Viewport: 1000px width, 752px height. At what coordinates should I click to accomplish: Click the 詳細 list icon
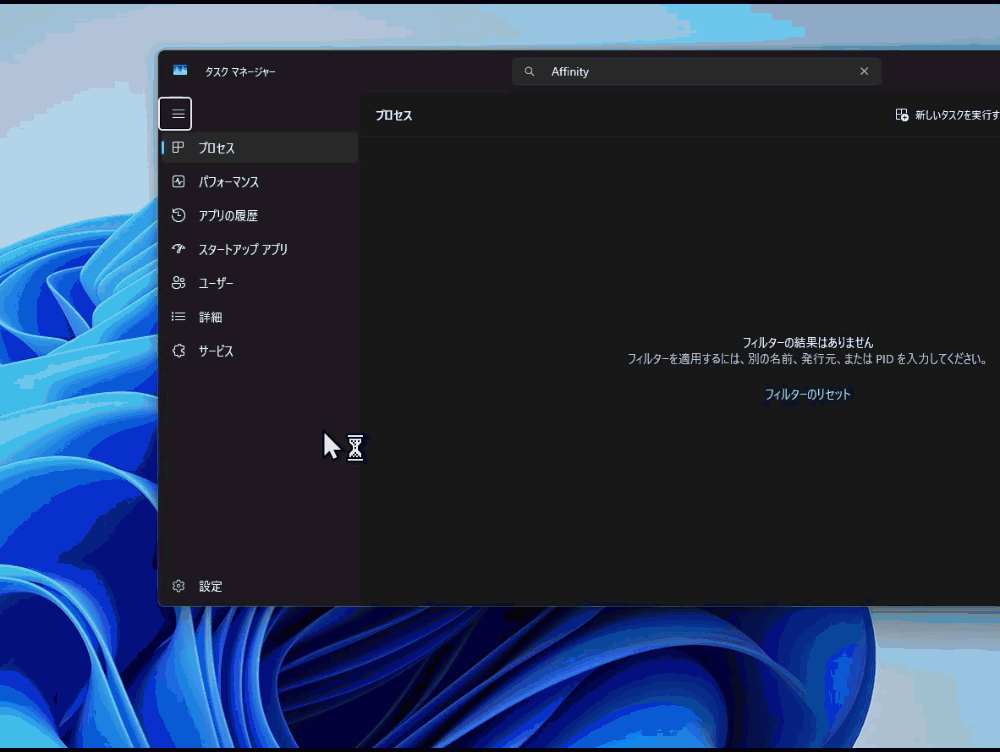tap(178, 317)
